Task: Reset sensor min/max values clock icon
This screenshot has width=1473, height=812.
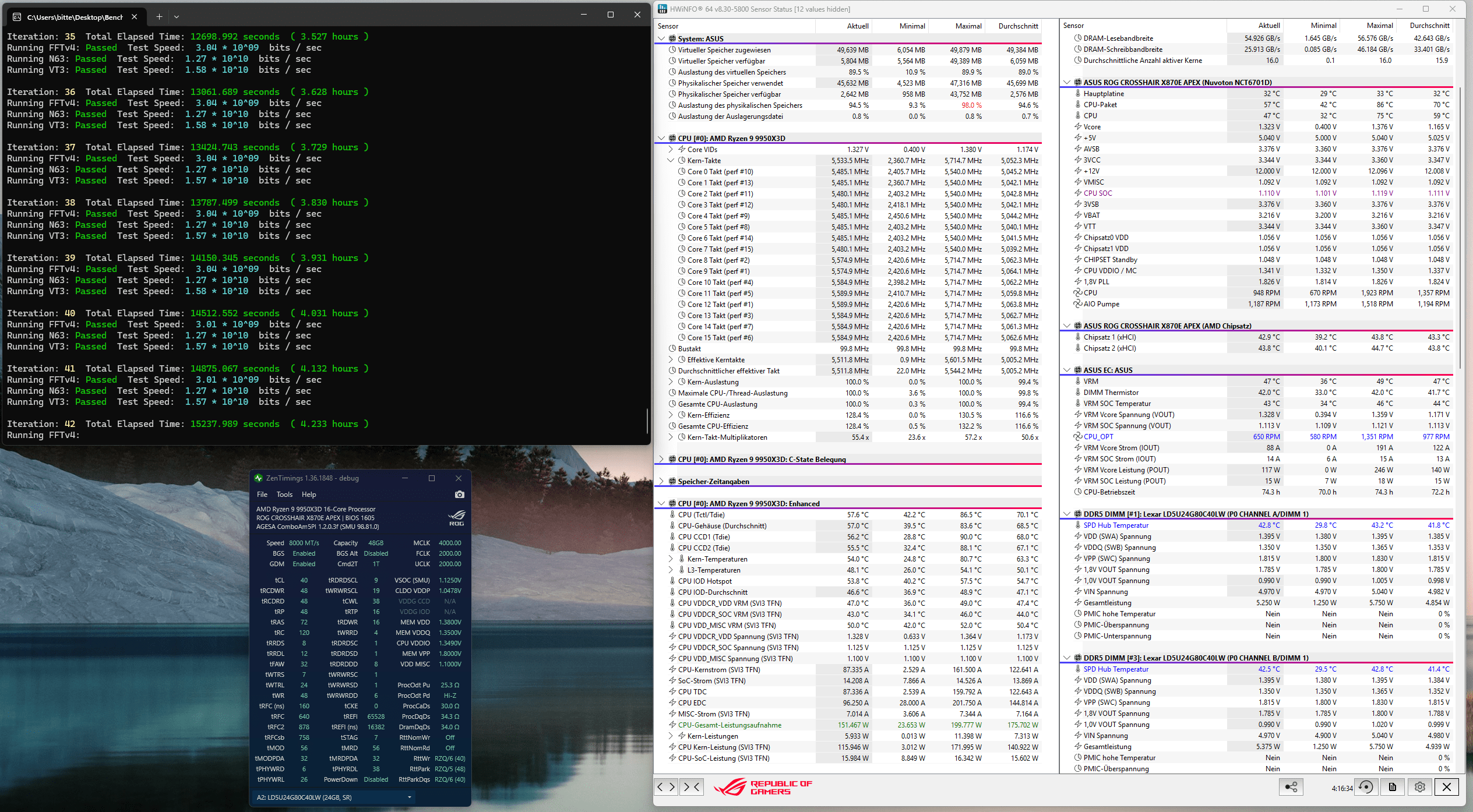Action: point(1366,787)
